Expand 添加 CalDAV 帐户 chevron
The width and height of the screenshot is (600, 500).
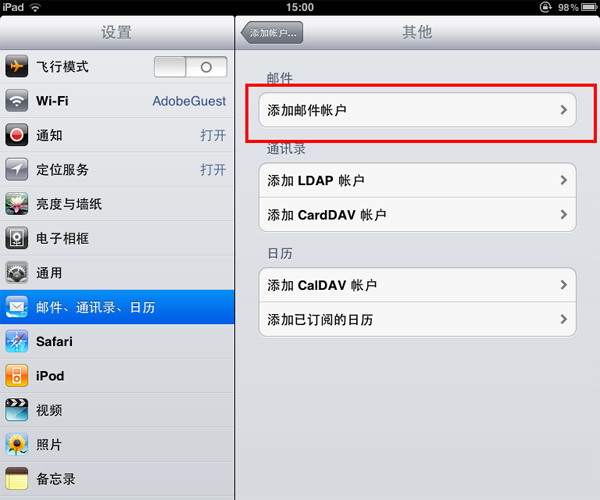564,285
